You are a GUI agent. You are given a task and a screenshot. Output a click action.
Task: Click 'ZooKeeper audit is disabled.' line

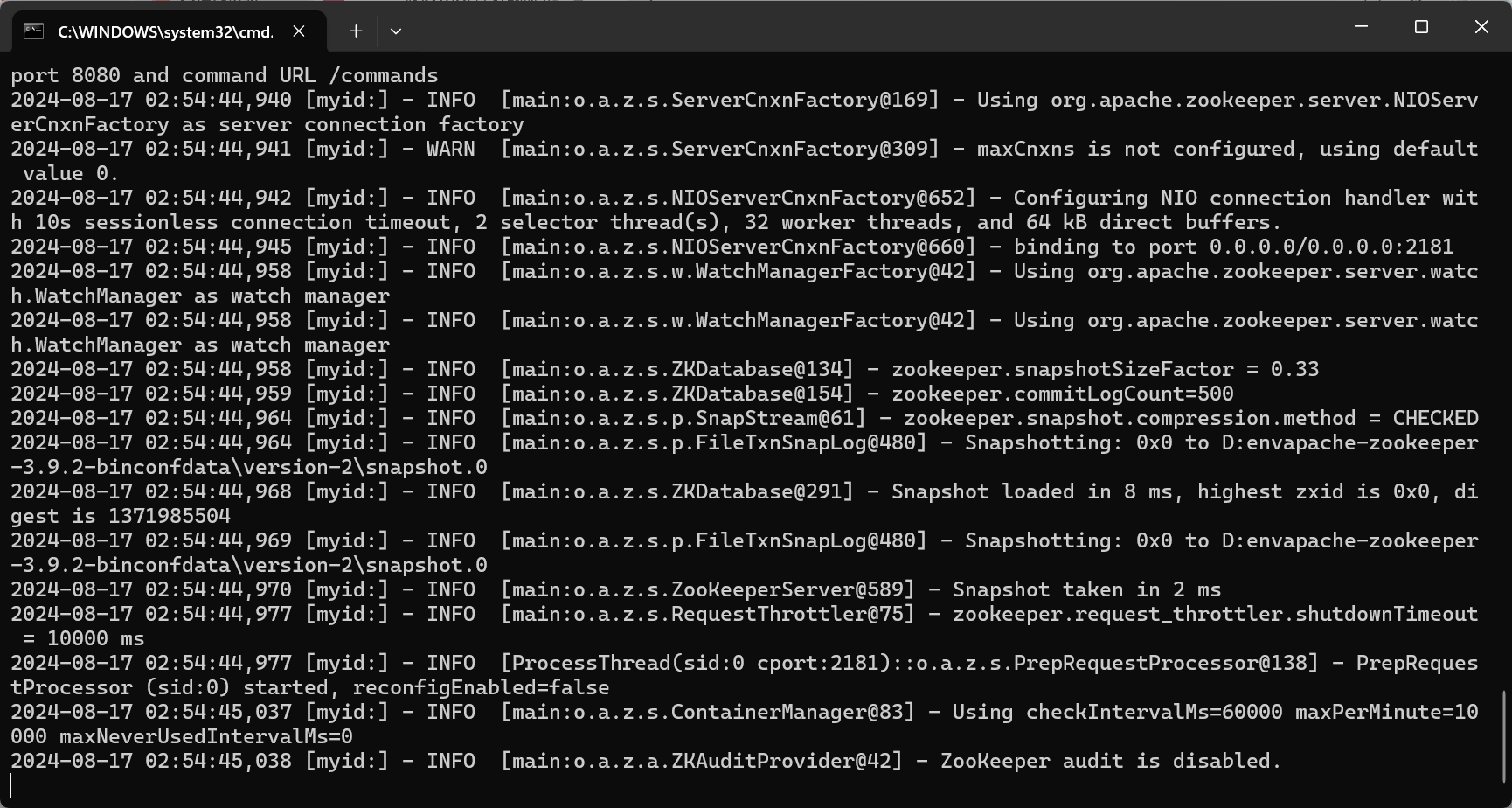(1110, 761)
